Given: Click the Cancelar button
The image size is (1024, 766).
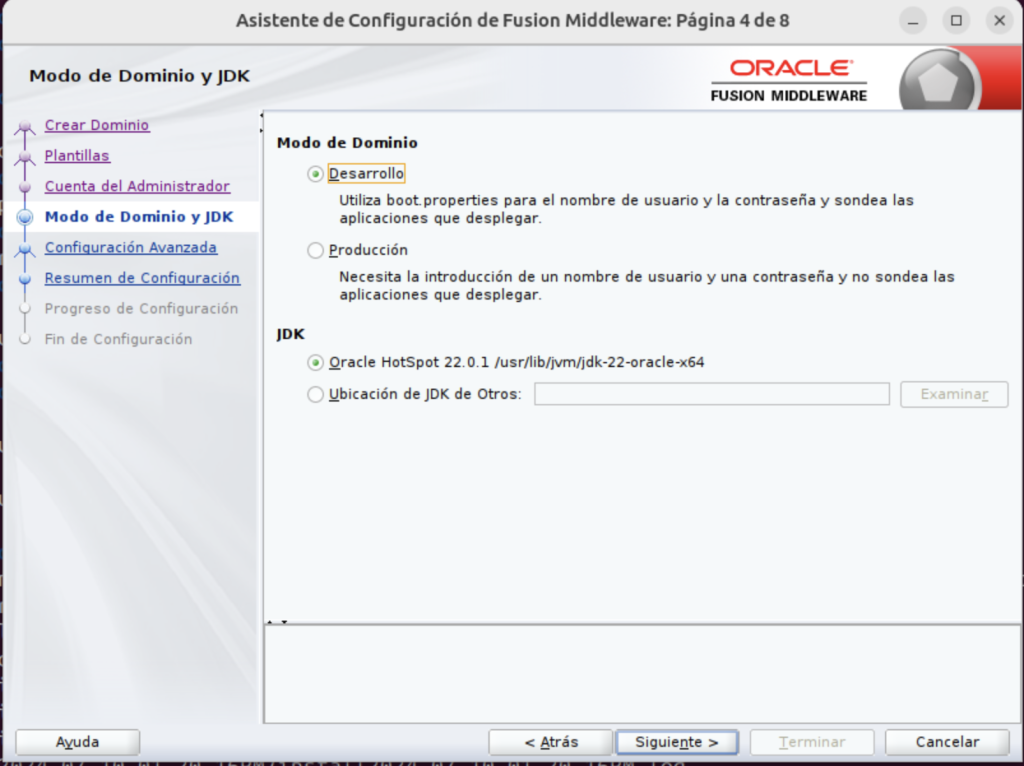Looking at the screenshot, I should pos(945,742).
